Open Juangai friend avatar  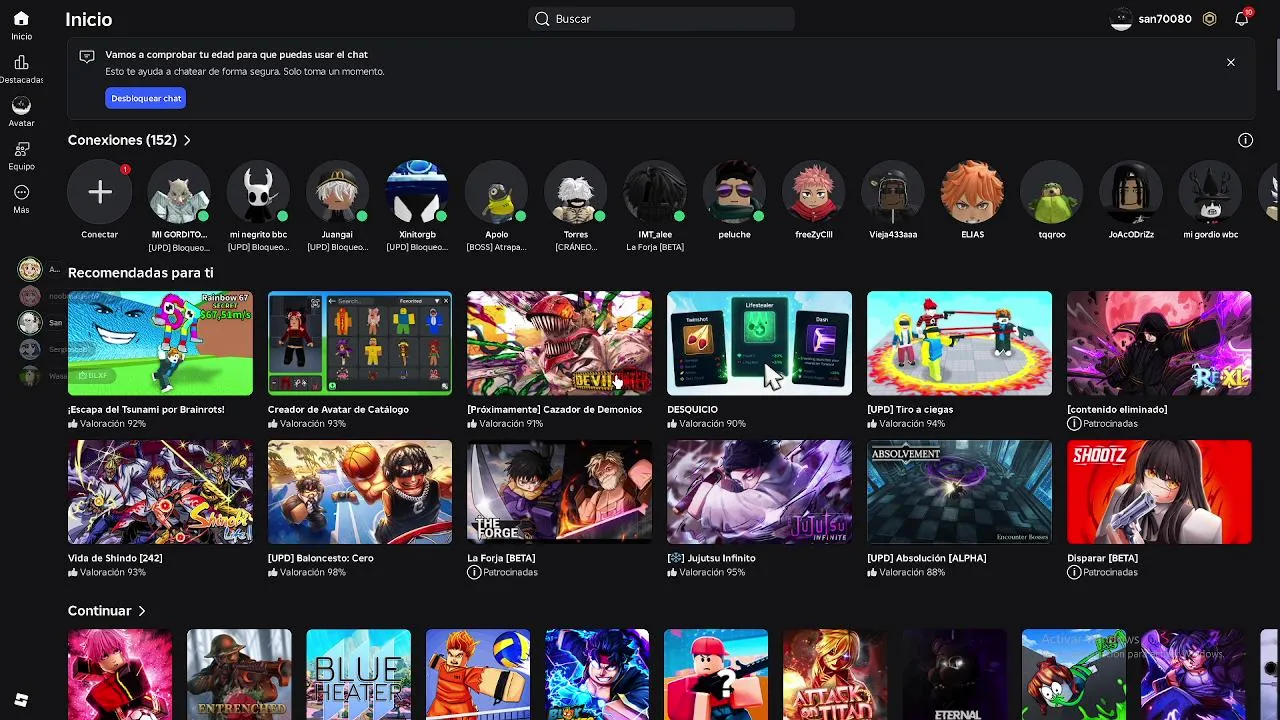tap(337, 192)
